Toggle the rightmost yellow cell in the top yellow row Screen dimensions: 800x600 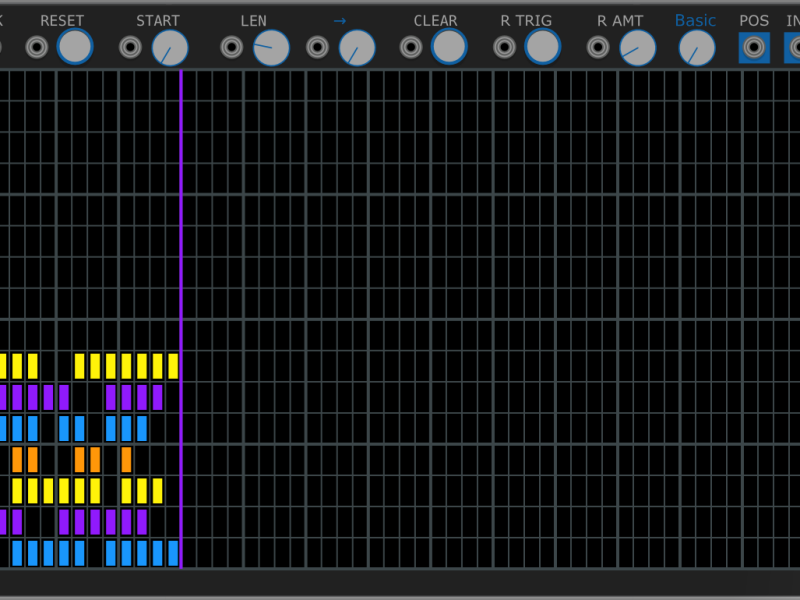(173, 366)
